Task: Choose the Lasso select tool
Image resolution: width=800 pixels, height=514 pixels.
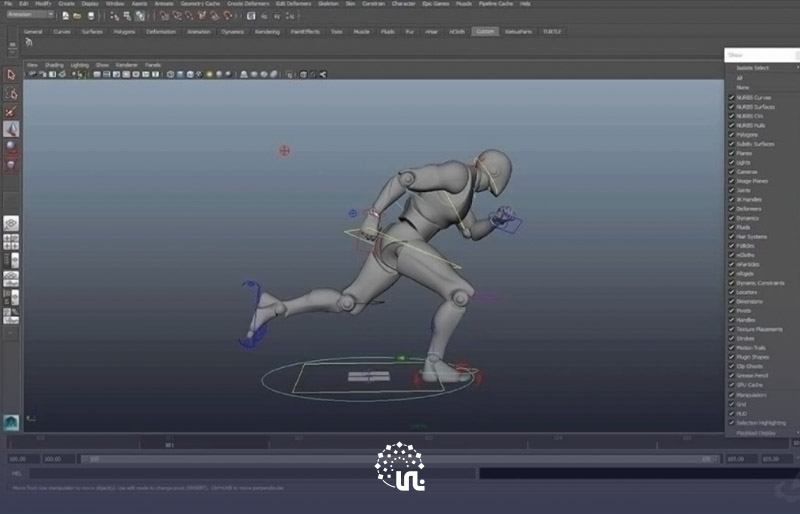Action: (x=11, y=94)
